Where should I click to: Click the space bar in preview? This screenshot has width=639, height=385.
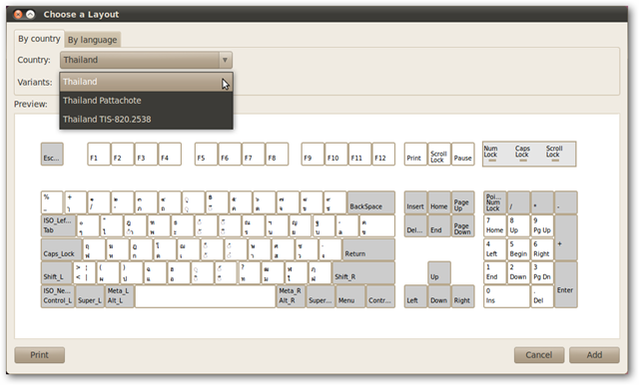point(205,296)
